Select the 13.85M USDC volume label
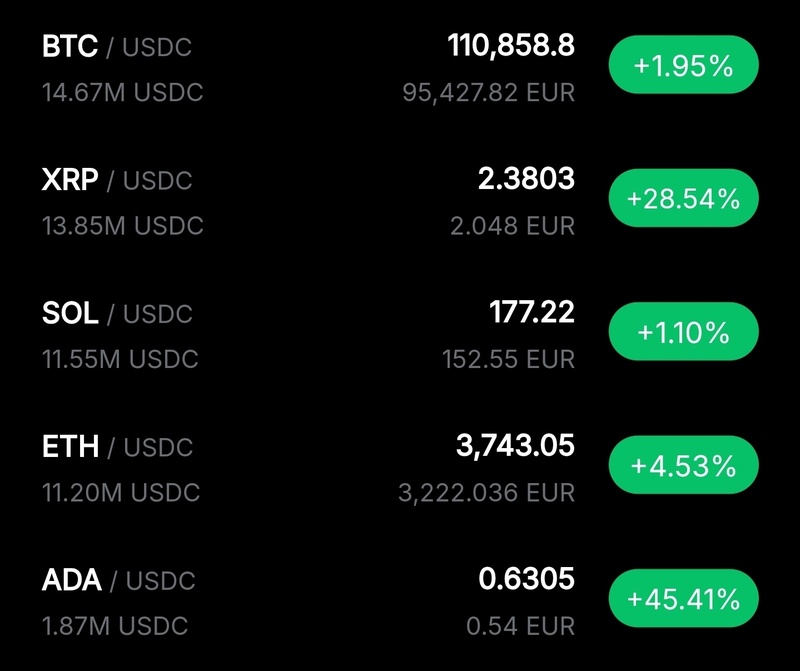This screenshot has height=671, width=800. (x=123, y=226)
